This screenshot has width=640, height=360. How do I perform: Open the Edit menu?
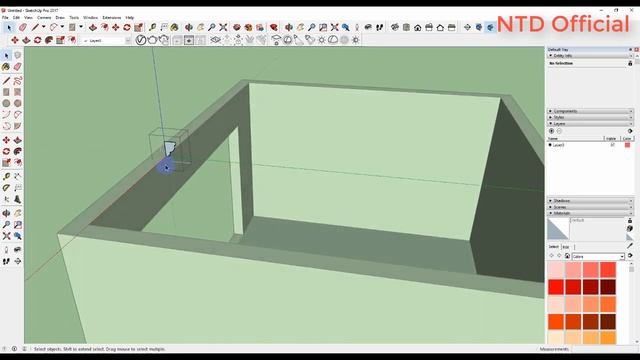click(x=16, y=18)
